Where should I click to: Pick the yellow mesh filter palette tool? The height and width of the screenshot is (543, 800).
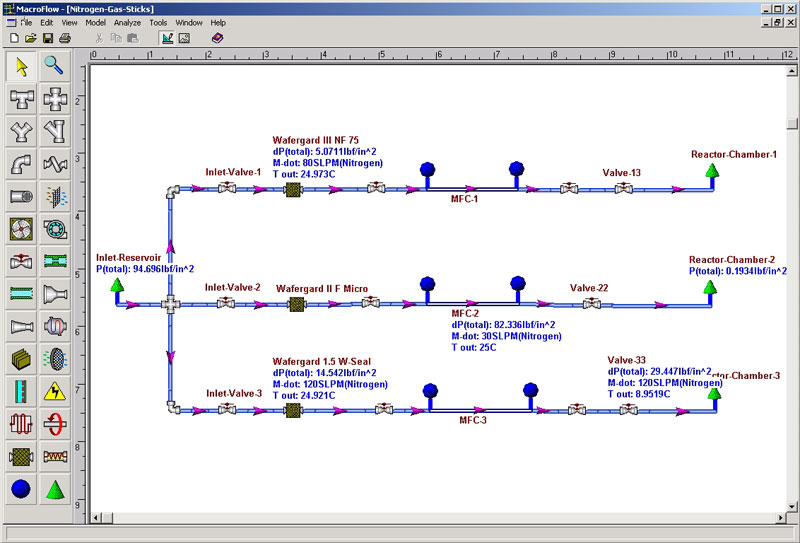pos(21,457)
